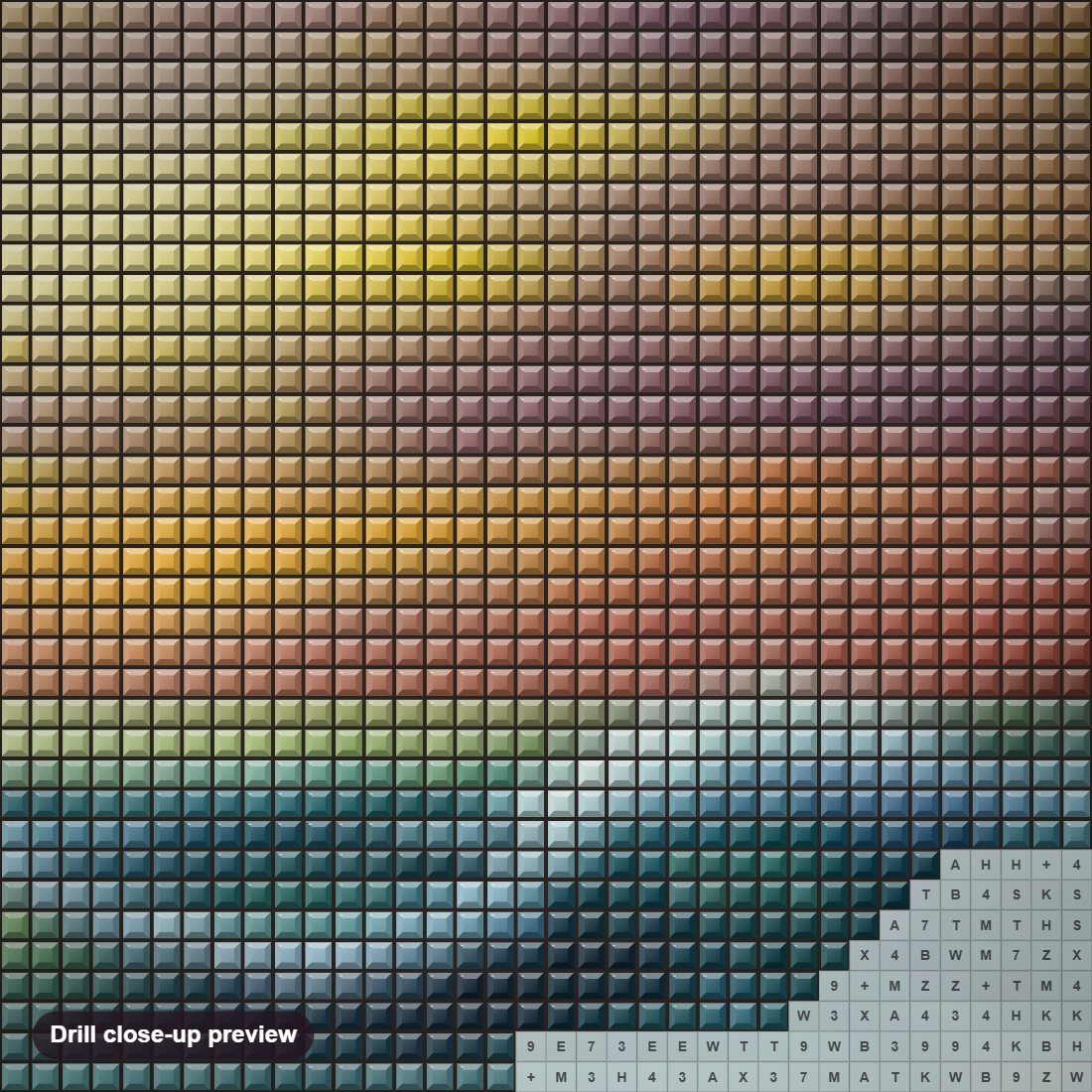This screenshot has height=1092, width=1092.
Task: Pick the "Z" cell in row "X 4 B W M 7 Z X"
Action: [1046, 955]
